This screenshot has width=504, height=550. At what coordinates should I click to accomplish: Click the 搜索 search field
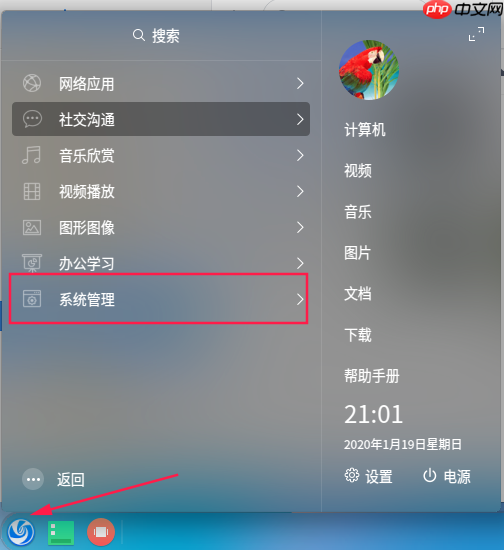coord(161,35)
